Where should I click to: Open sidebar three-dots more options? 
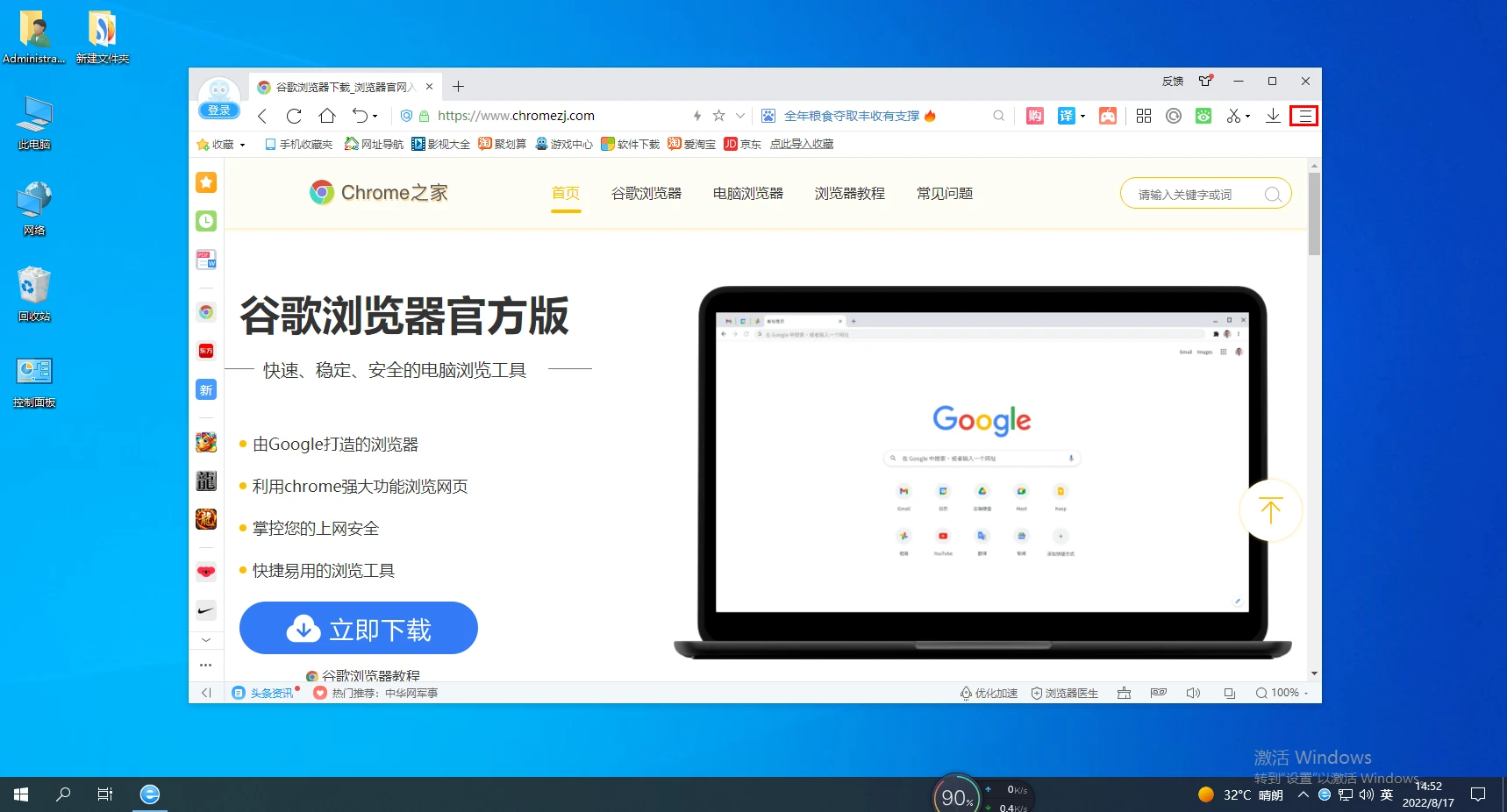click(206, 665)
